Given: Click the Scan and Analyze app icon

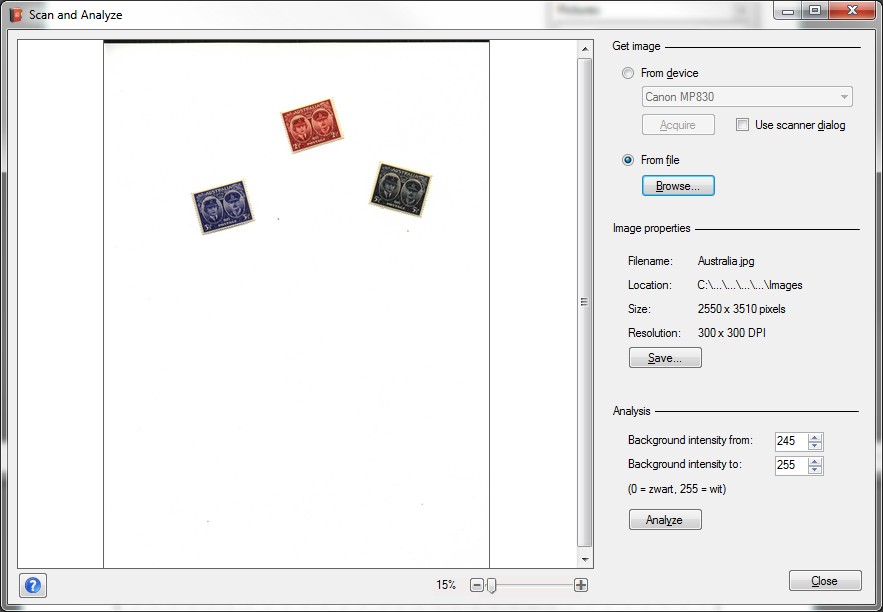Looking at the screenshot, I should click(x=16, y=15).
